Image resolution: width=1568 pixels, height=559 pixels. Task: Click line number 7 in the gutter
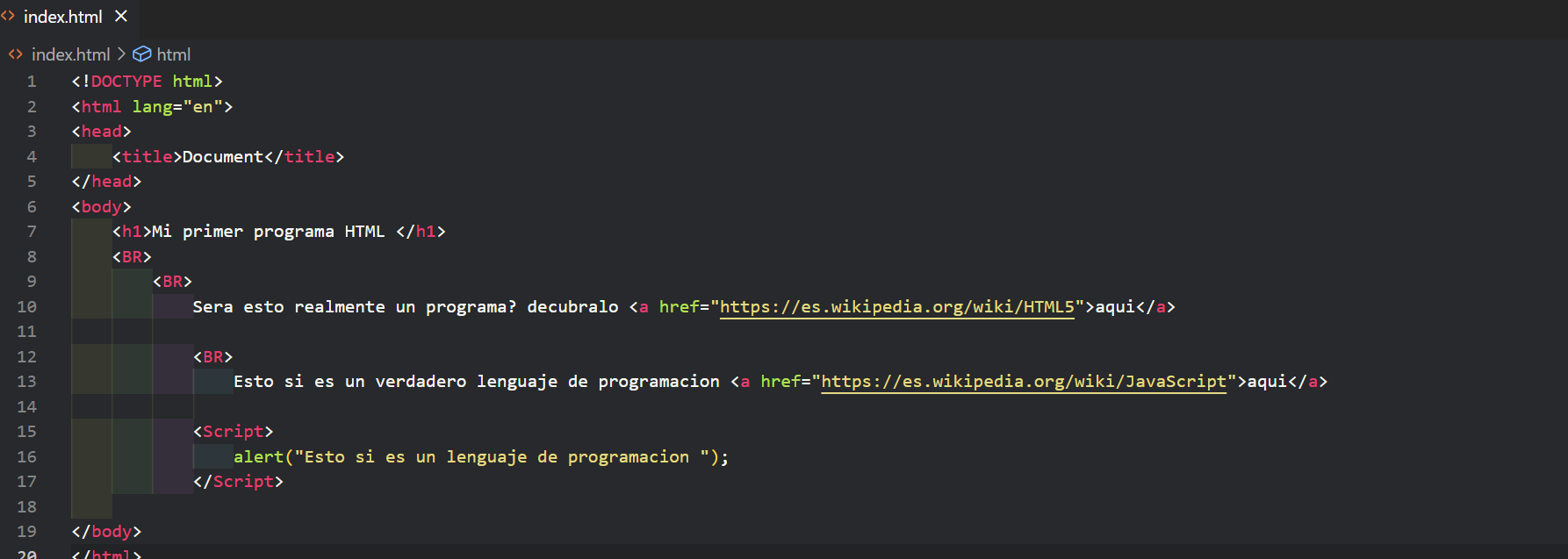pyautogui.click(x=32, y=232)
